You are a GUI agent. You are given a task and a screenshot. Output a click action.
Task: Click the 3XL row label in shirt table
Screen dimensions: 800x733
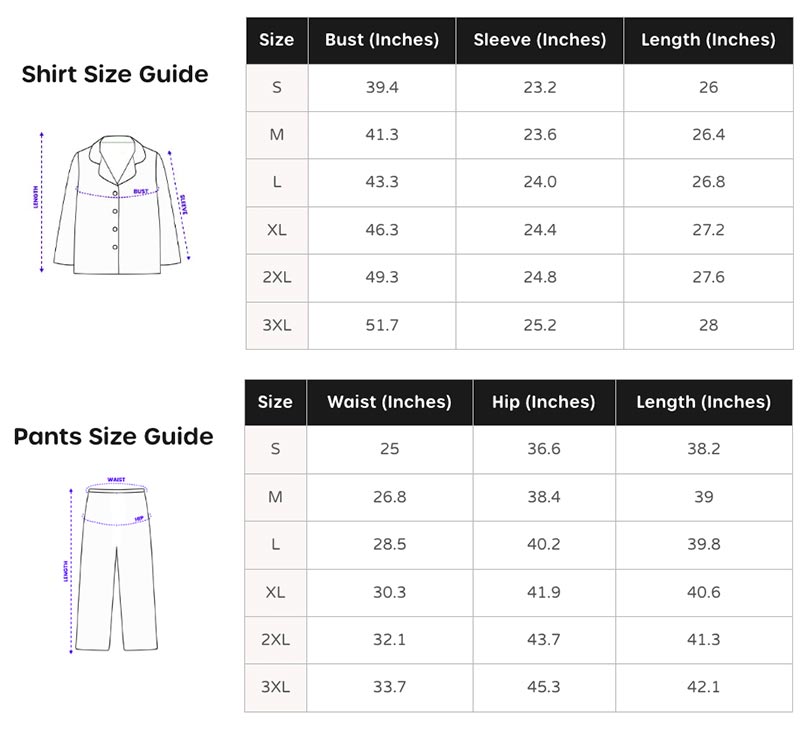click(277, 325)
